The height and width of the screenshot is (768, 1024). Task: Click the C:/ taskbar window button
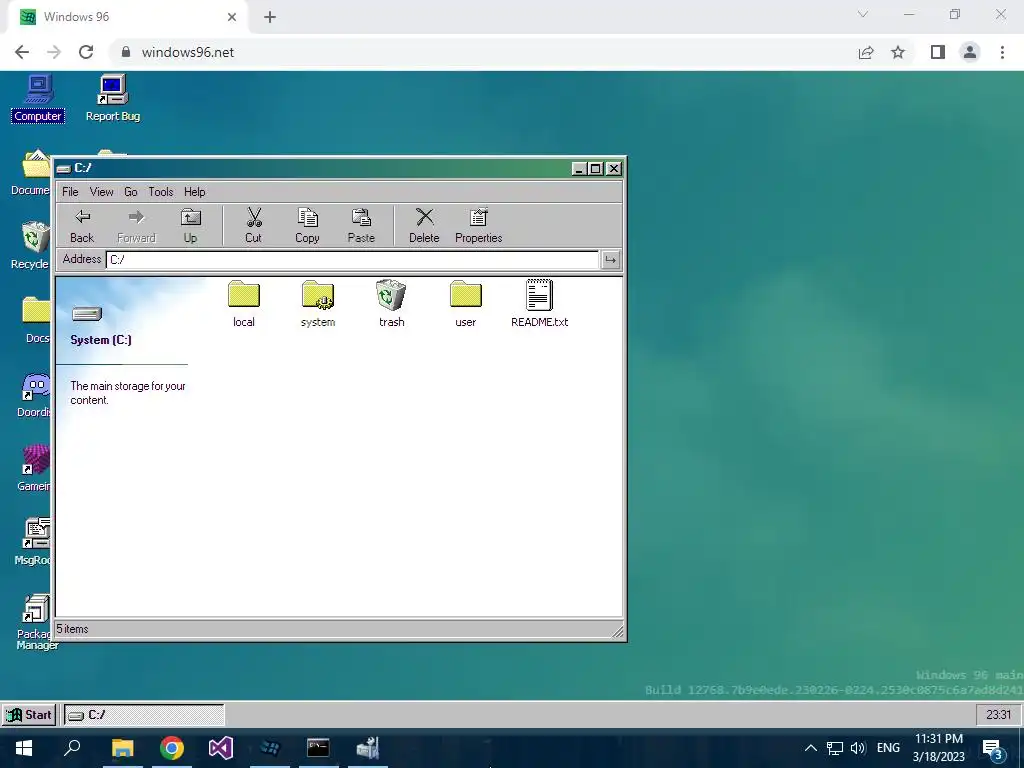coord(144,714)
